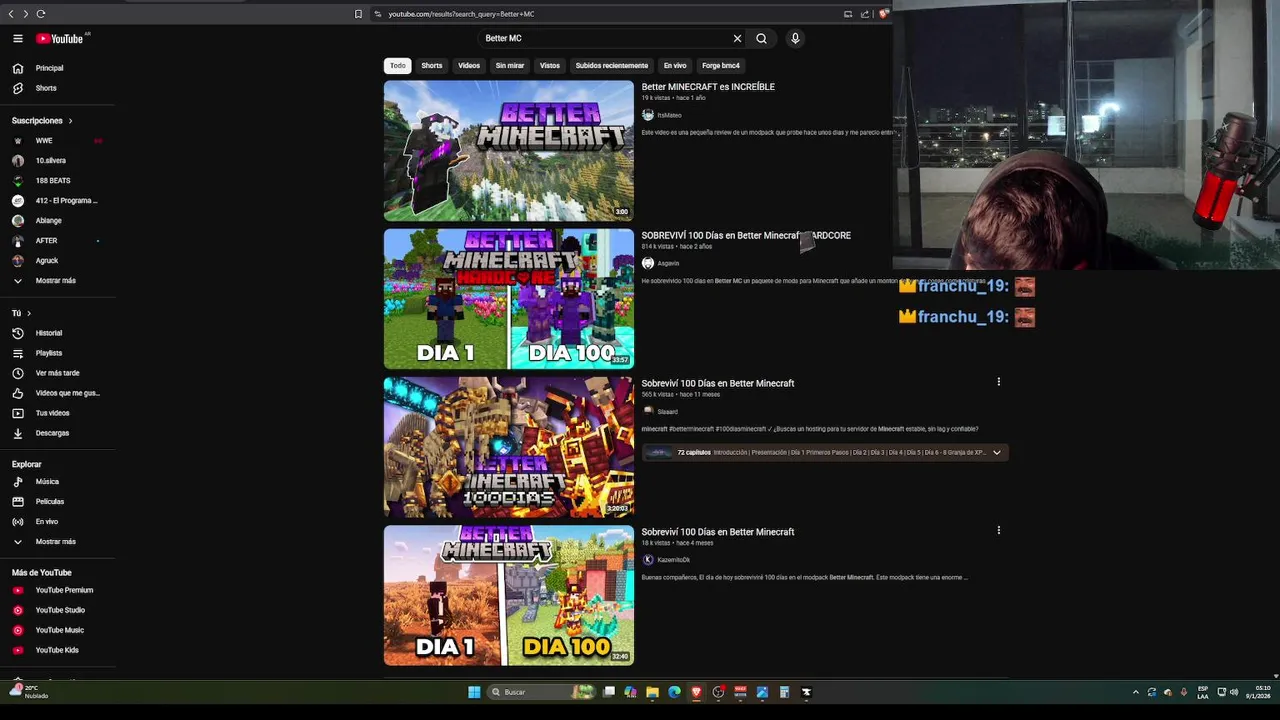Open Brave Shields lion icon

coord(884,14)
